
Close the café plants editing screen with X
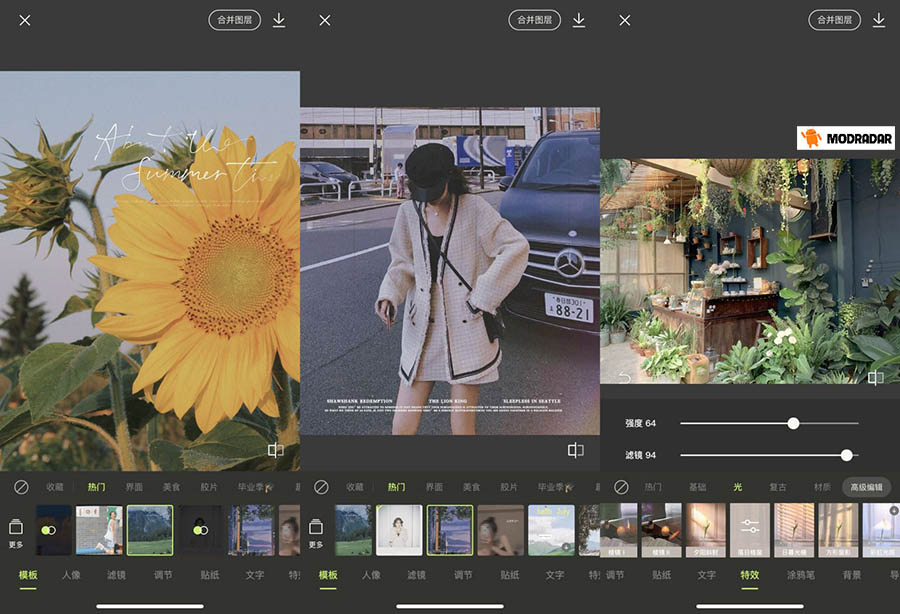pyautogui.click(x=625, y=20)
